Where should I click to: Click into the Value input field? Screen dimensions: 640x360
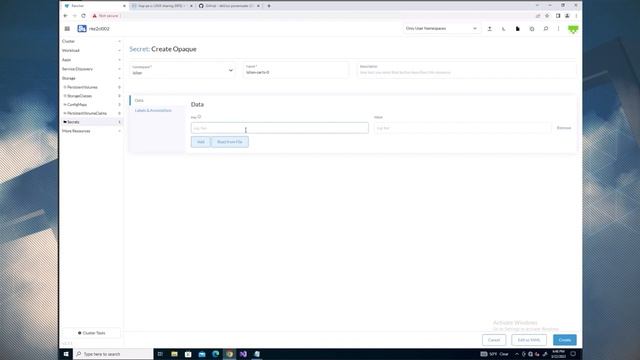click(x=462, y=128)
